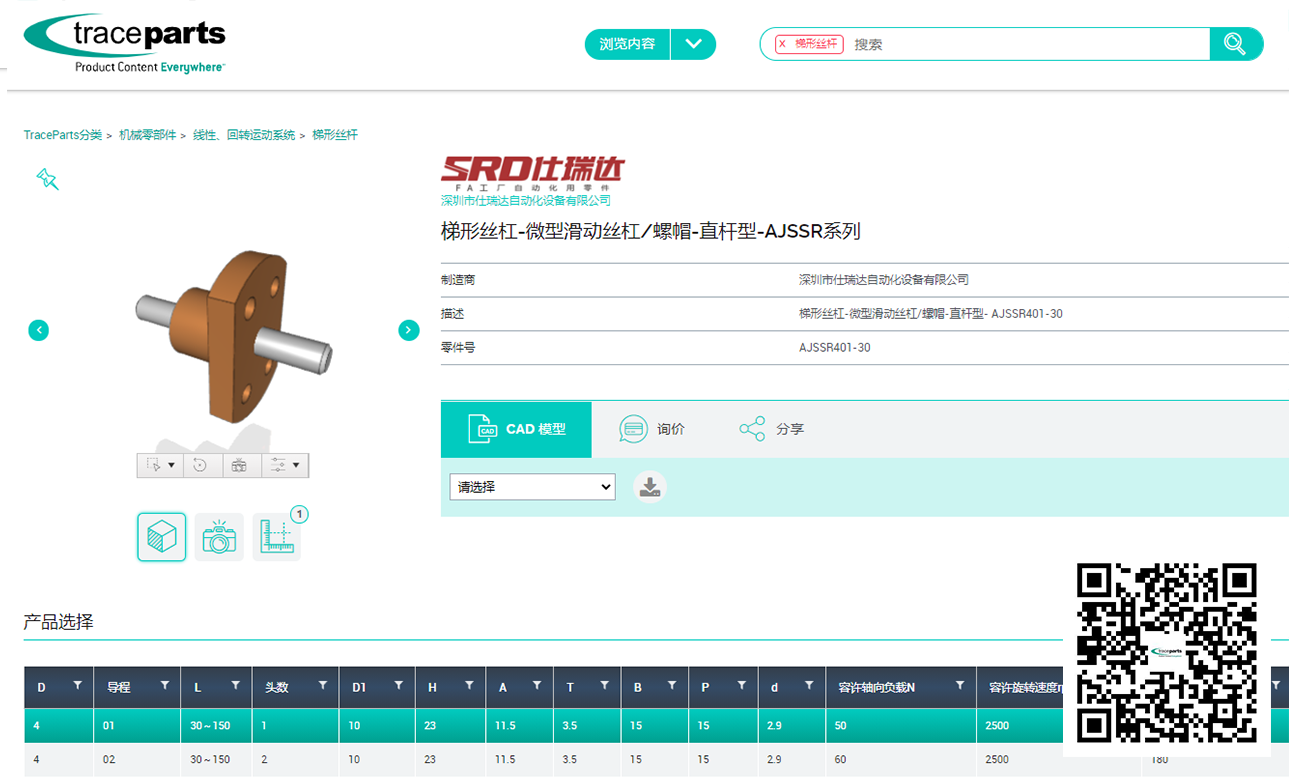1289x778 pixels.
Task: Click the 浏览内容 button
Action: [628, 44]
